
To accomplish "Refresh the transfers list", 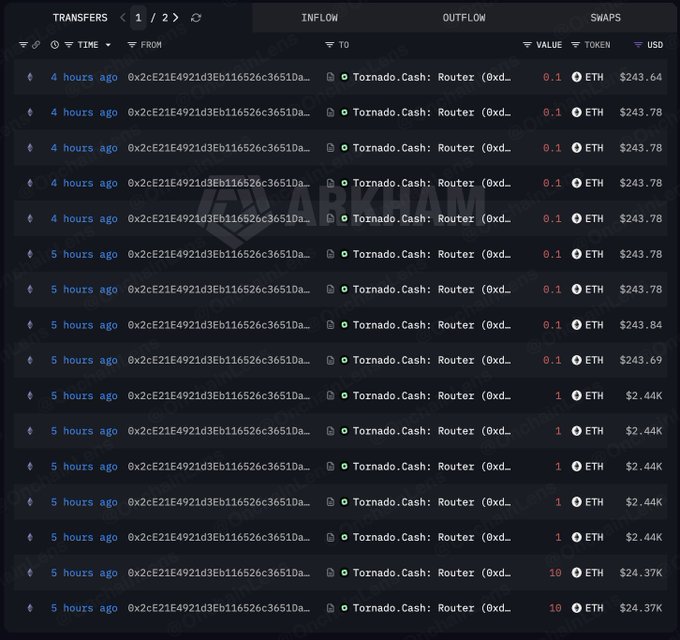I will (x=196, y=18).
